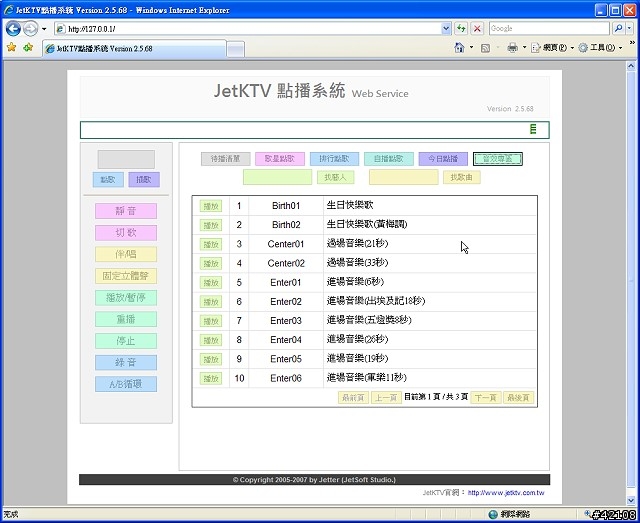The image size is (640, 523).
Task: Click the gray song number input field
Action: (126, 159)
